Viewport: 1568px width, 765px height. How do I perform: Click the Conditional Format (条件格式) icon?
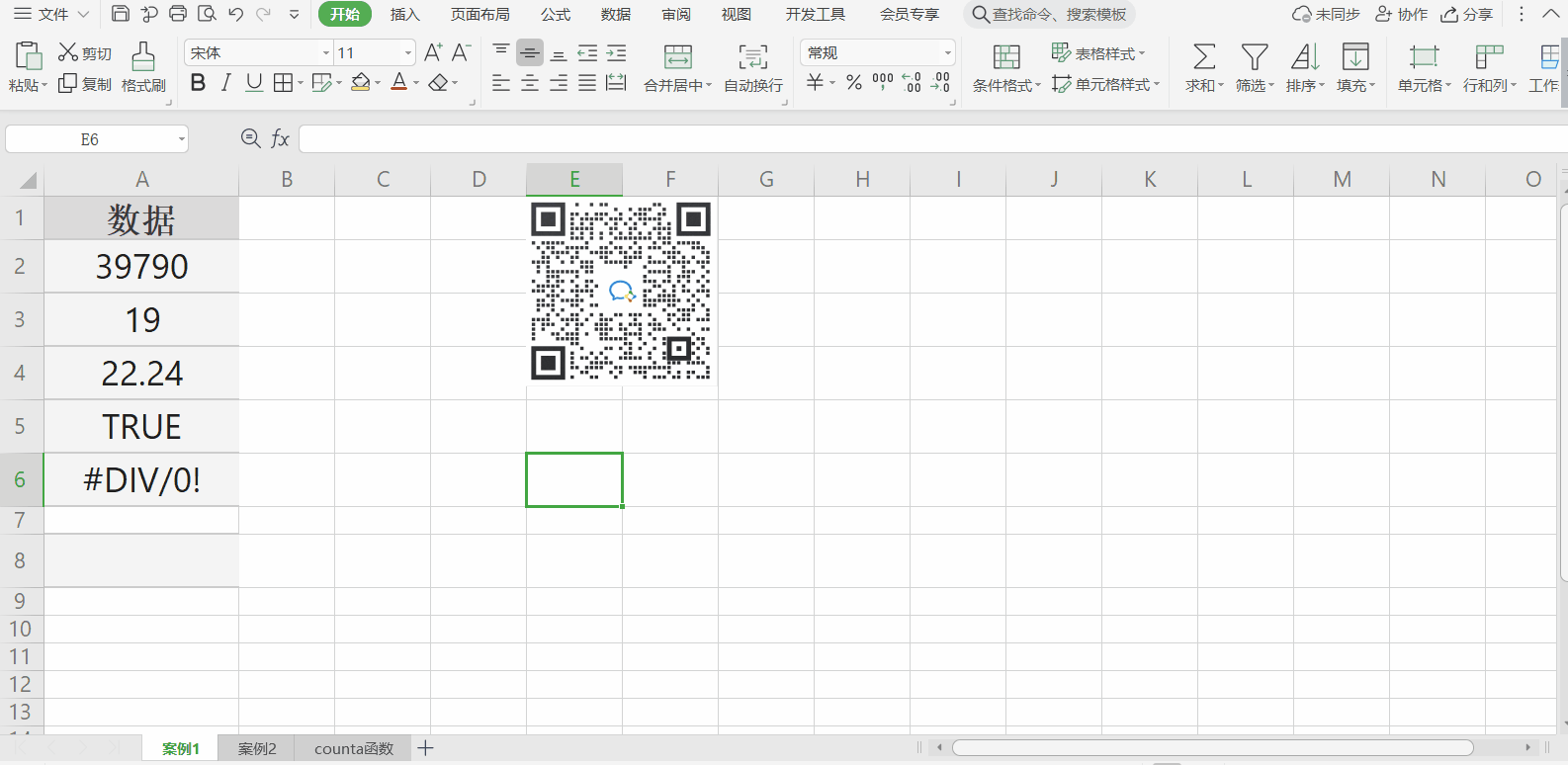(x=1006, y=56)
